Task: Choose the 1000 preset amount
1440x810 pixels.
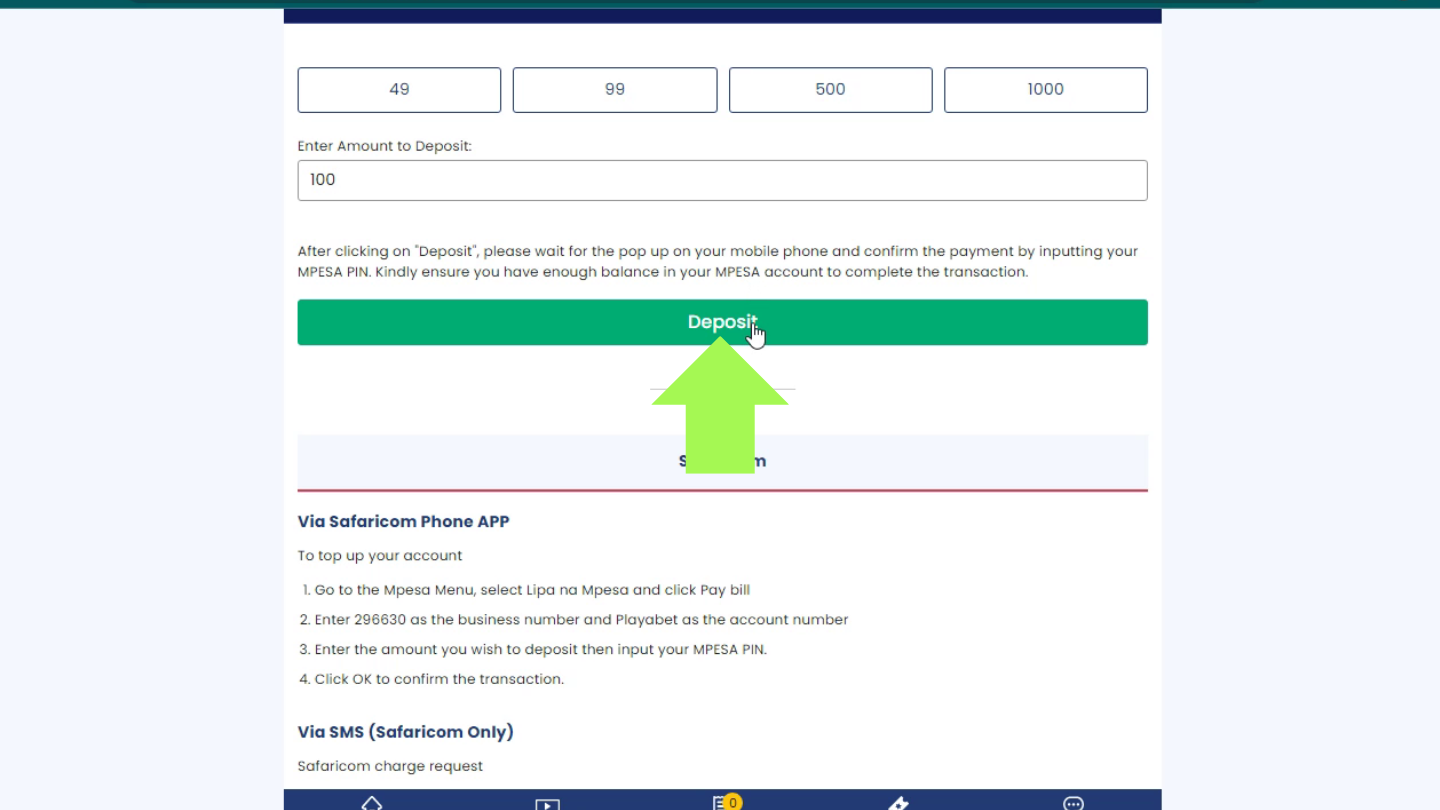Action: 1045,90
